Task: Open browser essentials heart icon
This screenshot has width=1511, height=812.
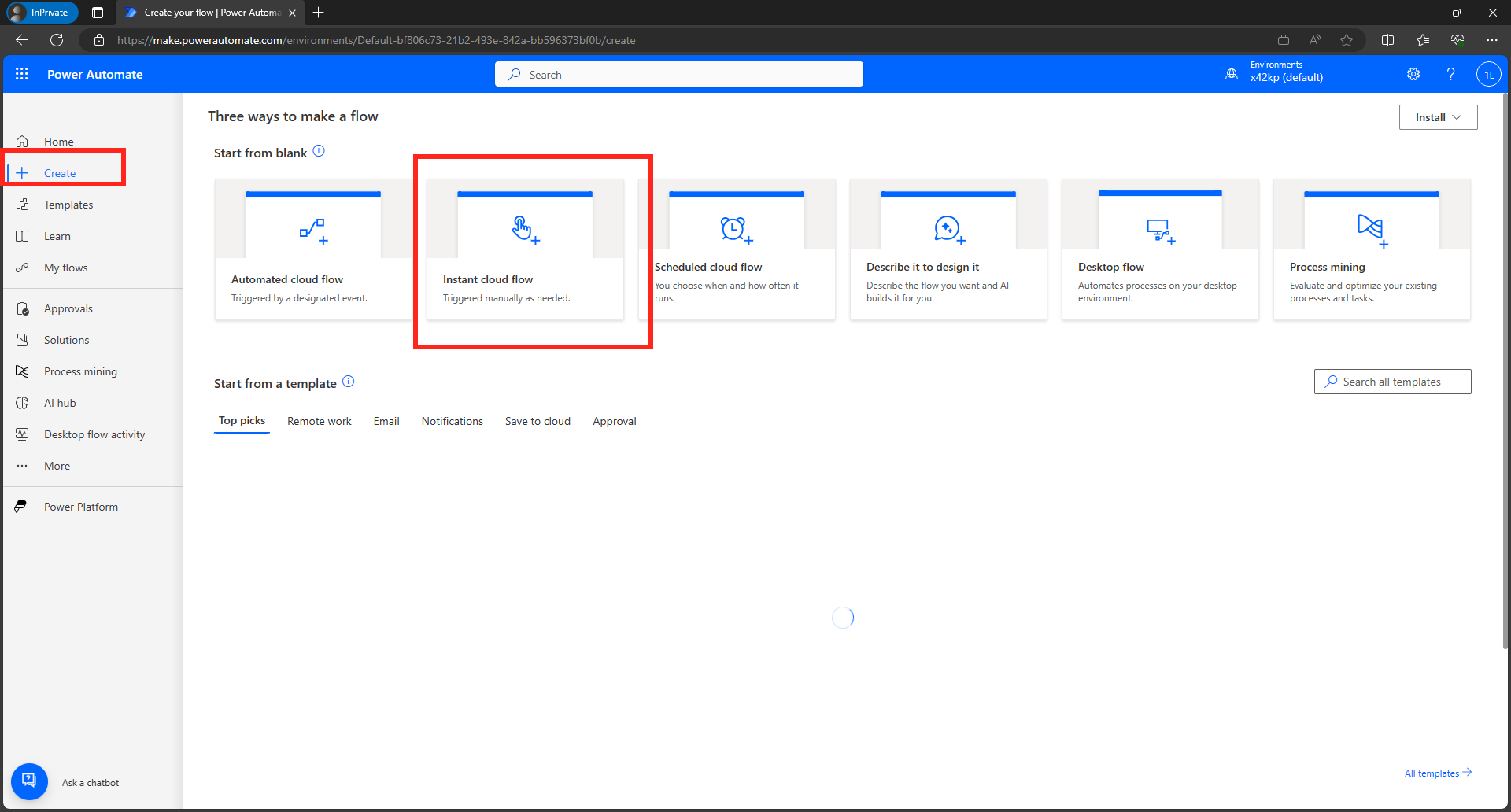Action: coord(1457,40)
